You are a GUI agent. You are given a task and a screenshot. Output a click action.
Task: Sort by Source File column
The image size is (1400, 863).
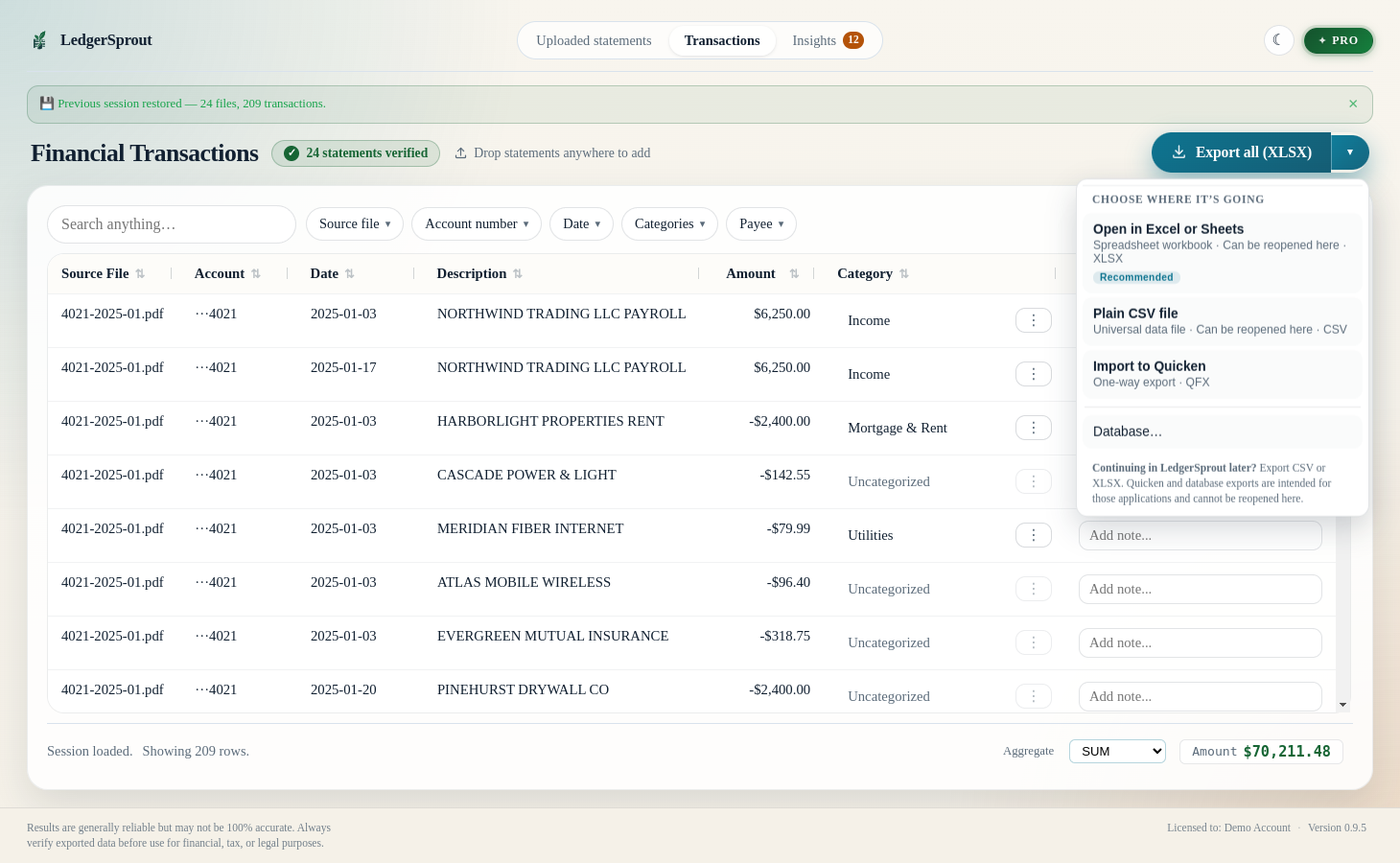point(104,274)
